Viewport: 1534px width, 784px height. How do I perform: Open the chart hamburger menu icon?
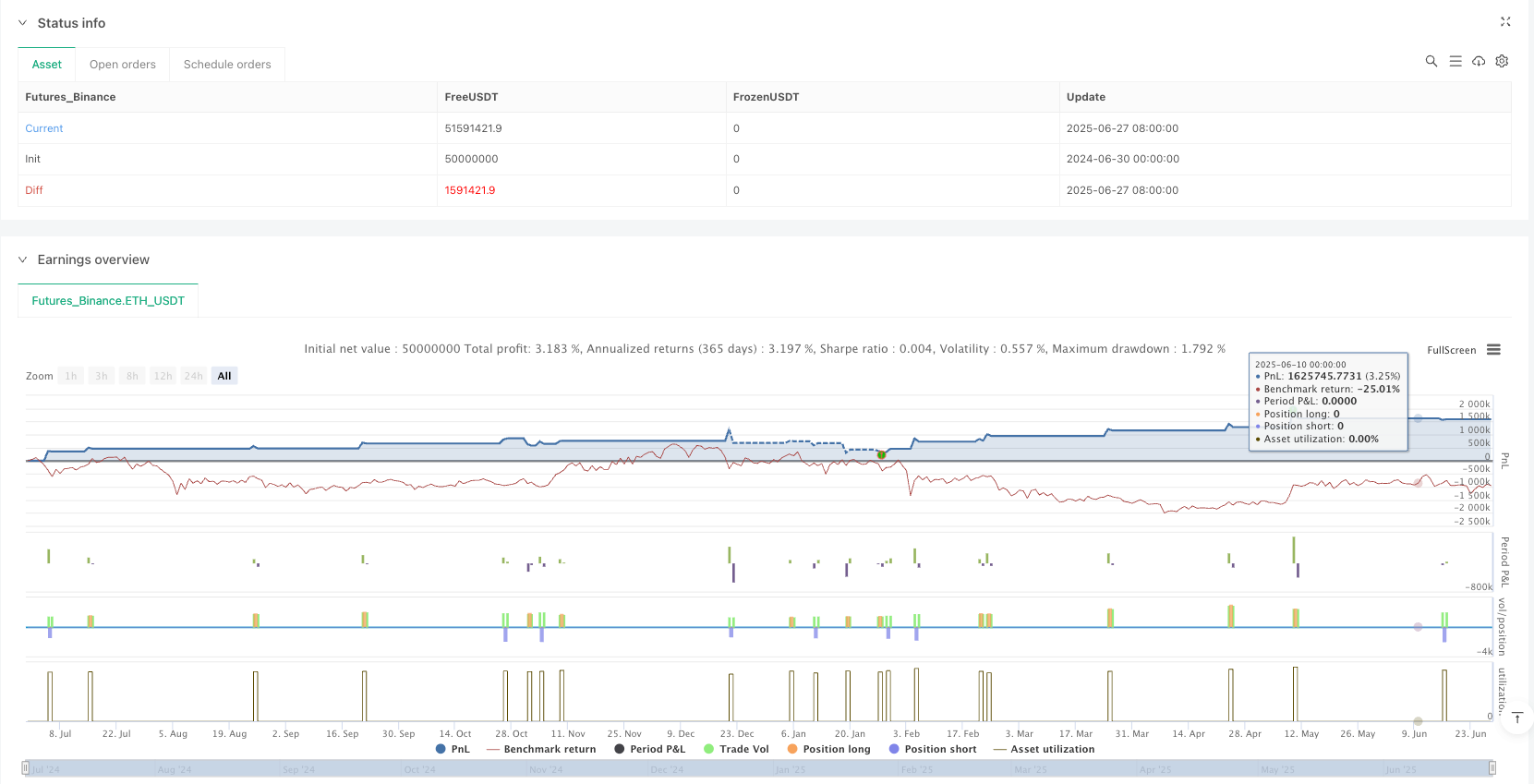click(x=1493, y=350)
